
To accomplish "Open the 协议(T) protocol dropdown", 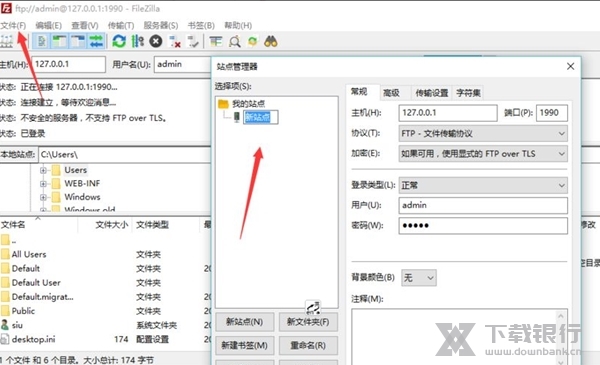I will [x=483, y=134].
